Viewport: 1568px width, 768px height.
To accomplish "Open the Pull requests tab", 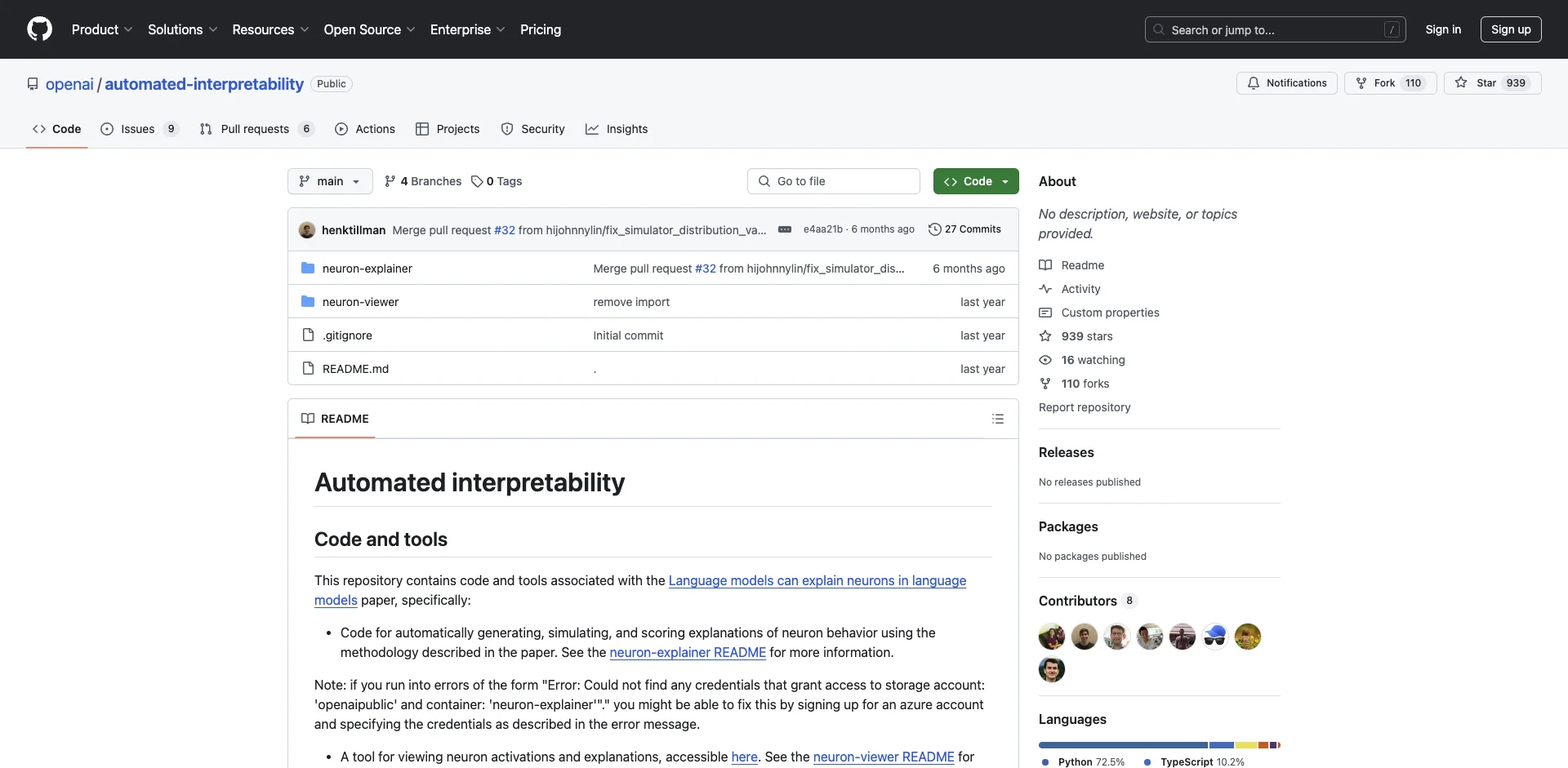I will click(256, 129).
